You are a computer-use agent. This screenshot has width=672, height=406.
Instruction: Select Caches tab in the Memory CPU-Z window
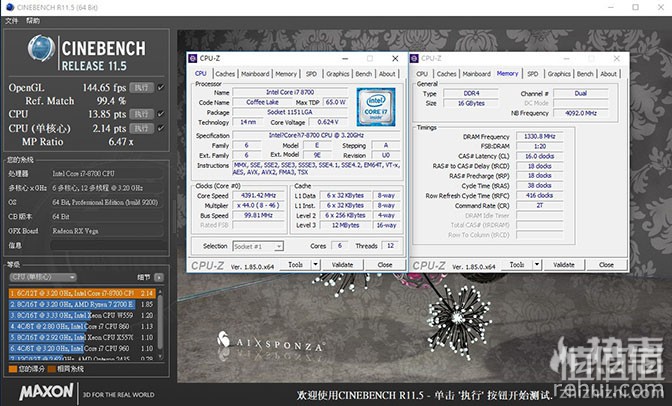click(447, 74)
